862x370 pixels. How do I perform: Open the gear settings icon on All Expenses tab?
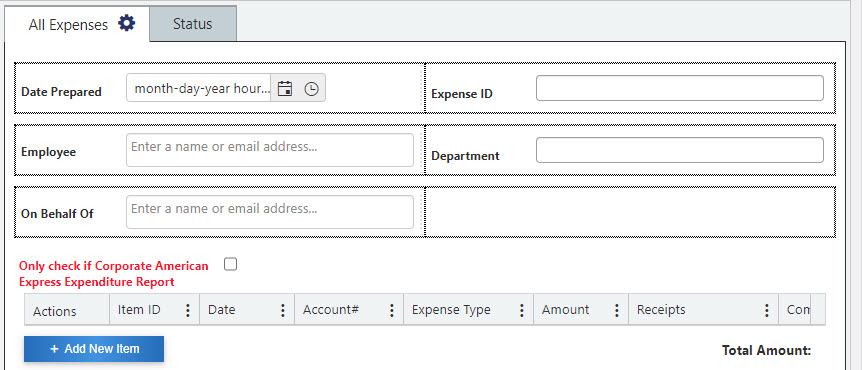tap(126, 24)
